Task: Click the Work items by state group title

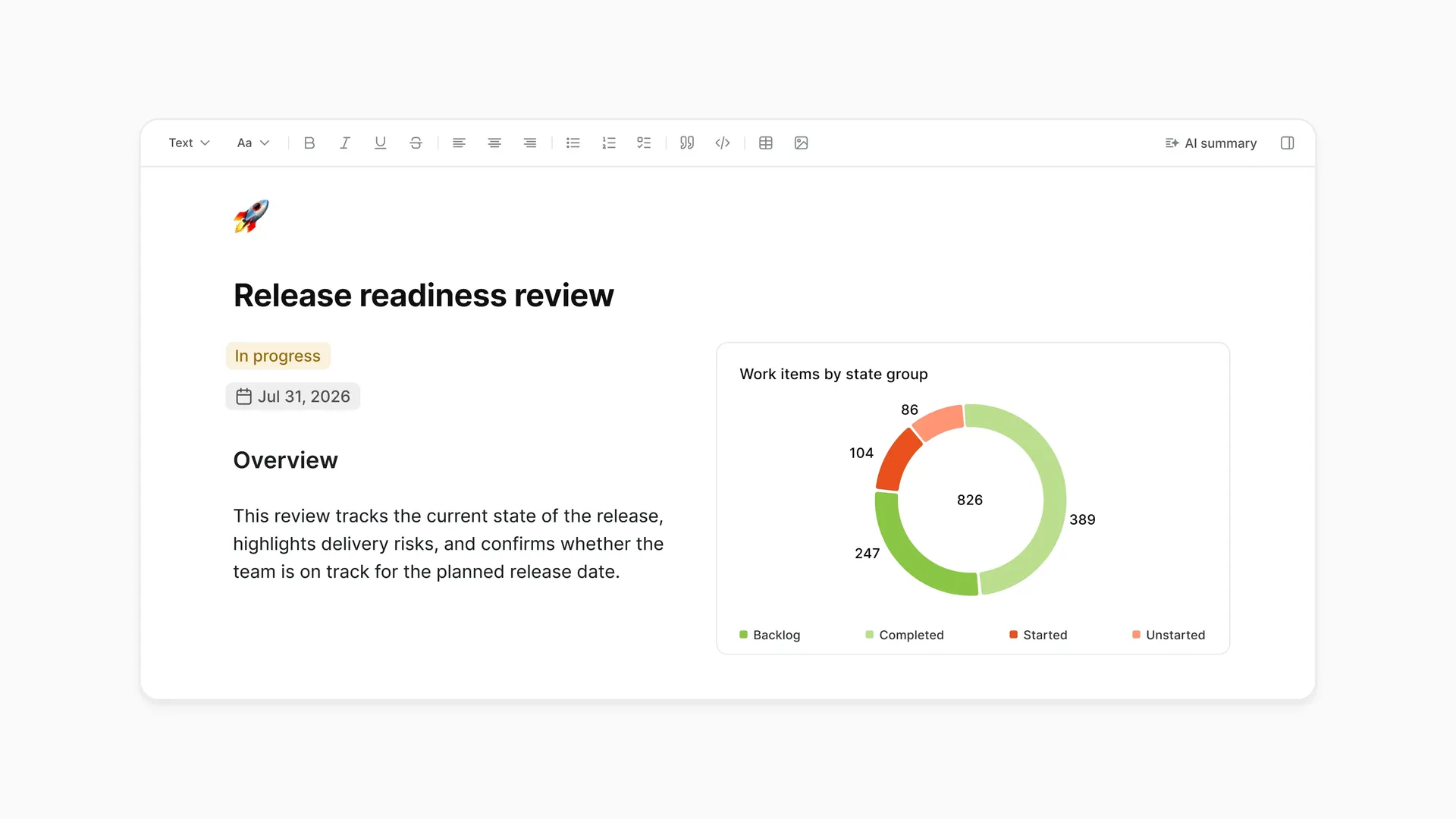Action: click(x=833, y=374)
